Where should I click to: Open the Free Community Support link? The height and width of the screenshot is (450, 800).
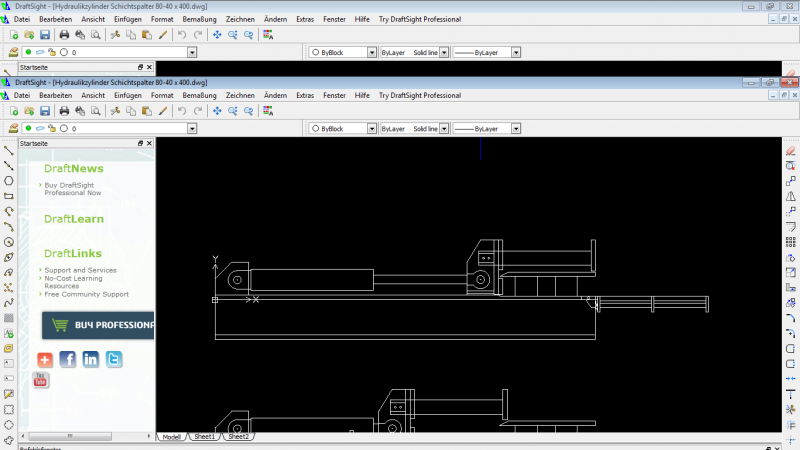[86, 294]
